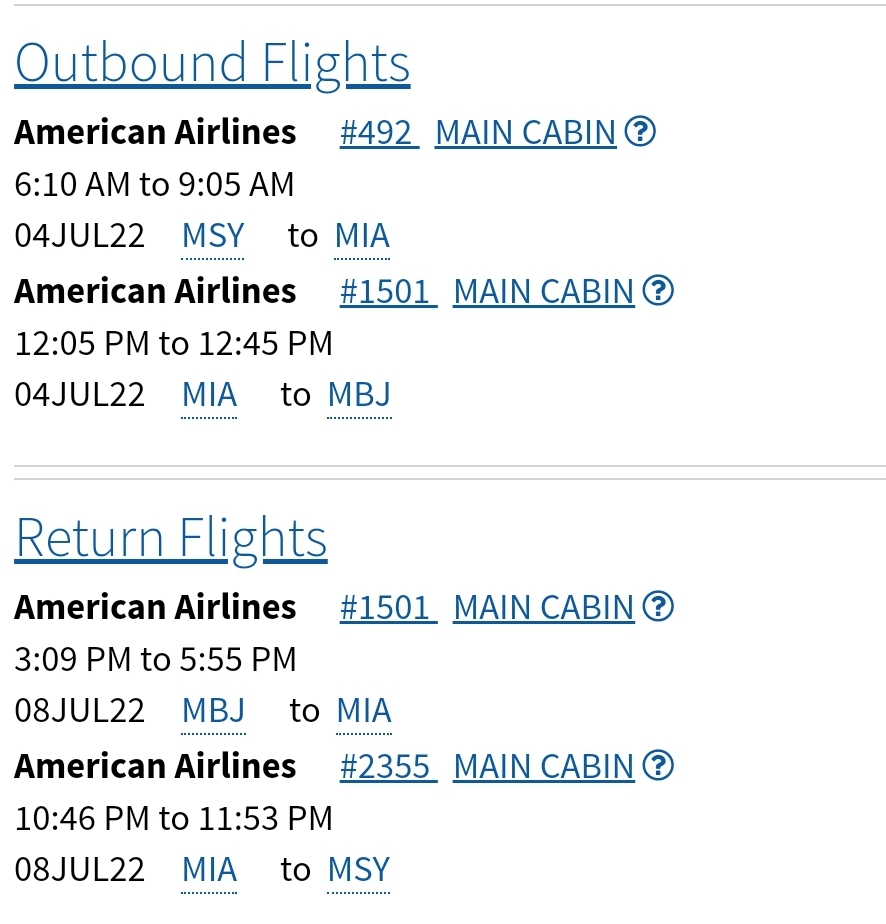
Task: Click MBJ arrival airport code on outbound
Action: point(359,395)
